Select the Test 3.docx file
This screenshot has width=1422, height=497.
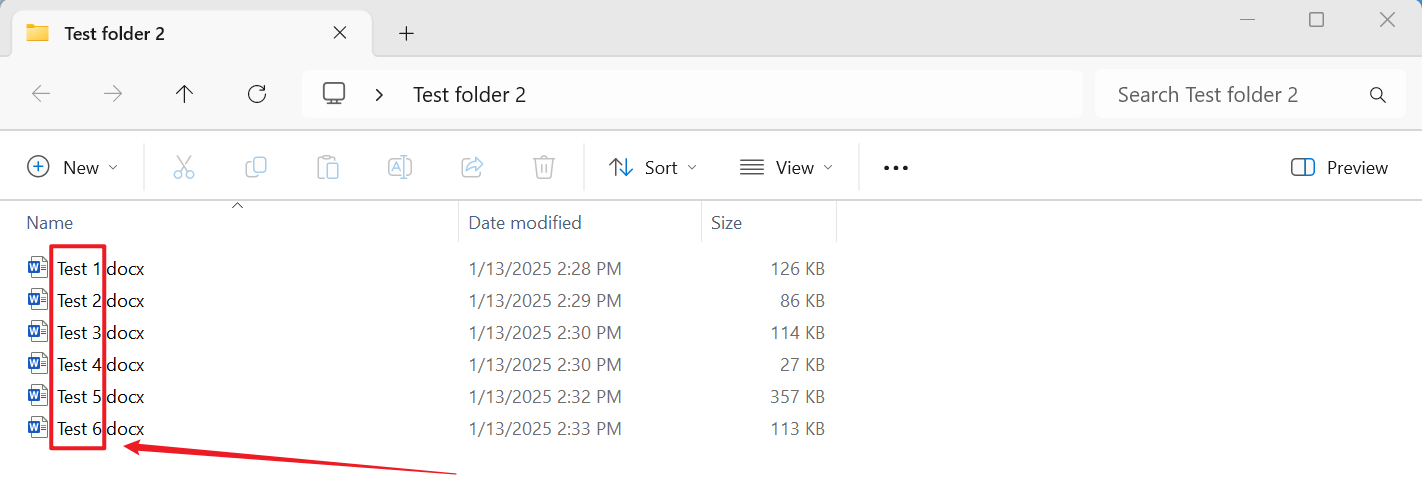click(100, 333)
